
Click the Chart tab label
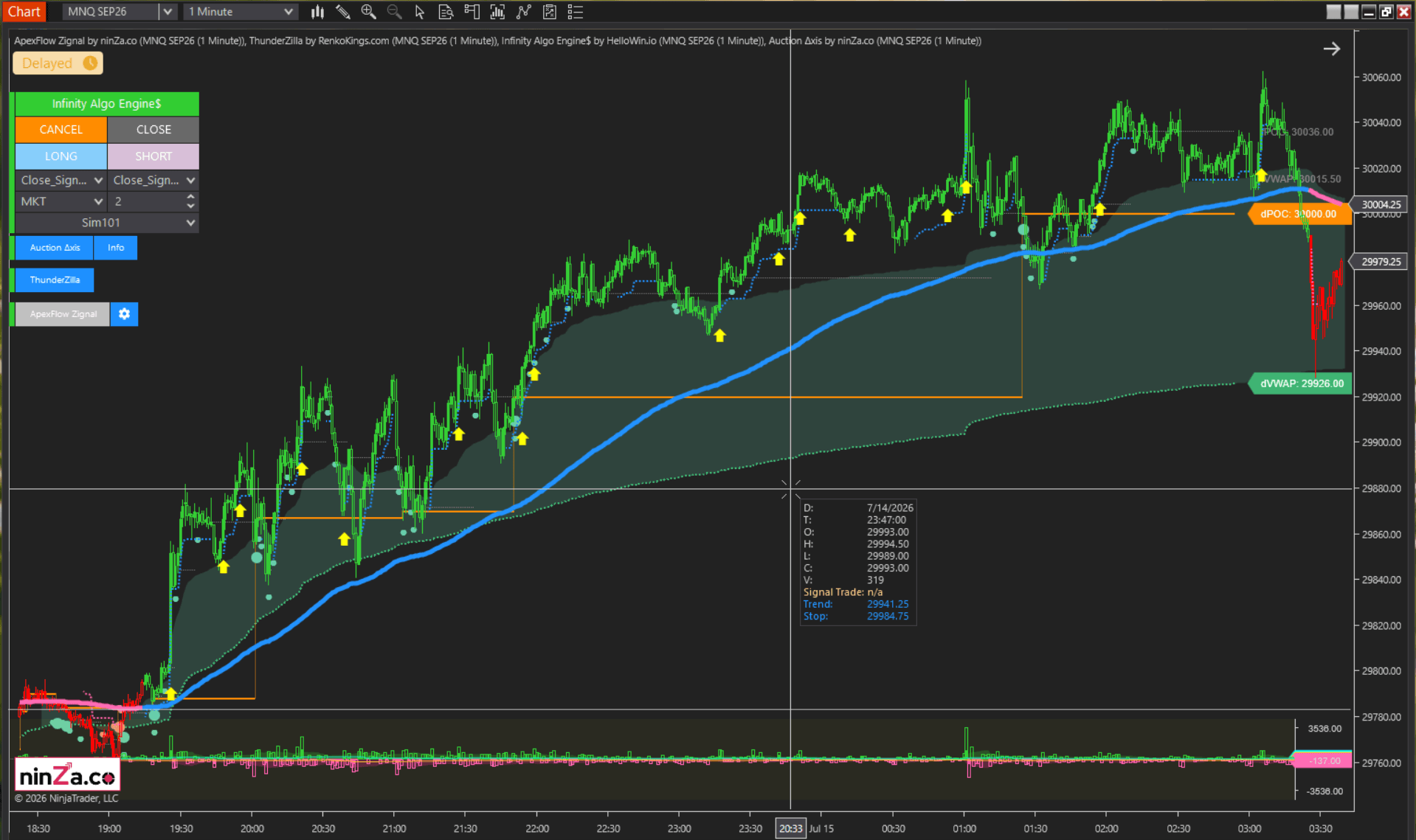pos(24,11)
